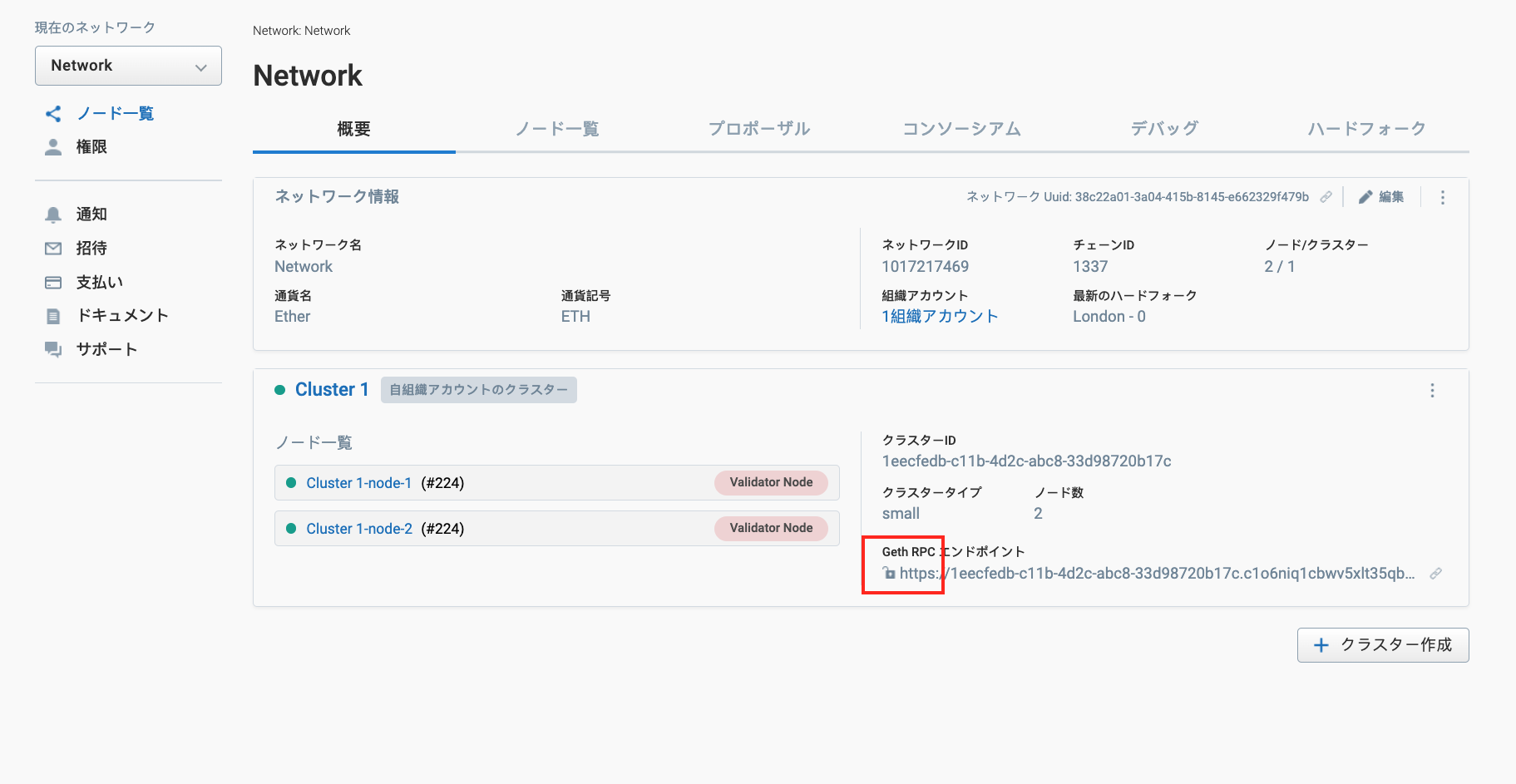The image size is (1516, 784).
Task: Click the node list share icon in sidebar
Action: coord(53,114)
